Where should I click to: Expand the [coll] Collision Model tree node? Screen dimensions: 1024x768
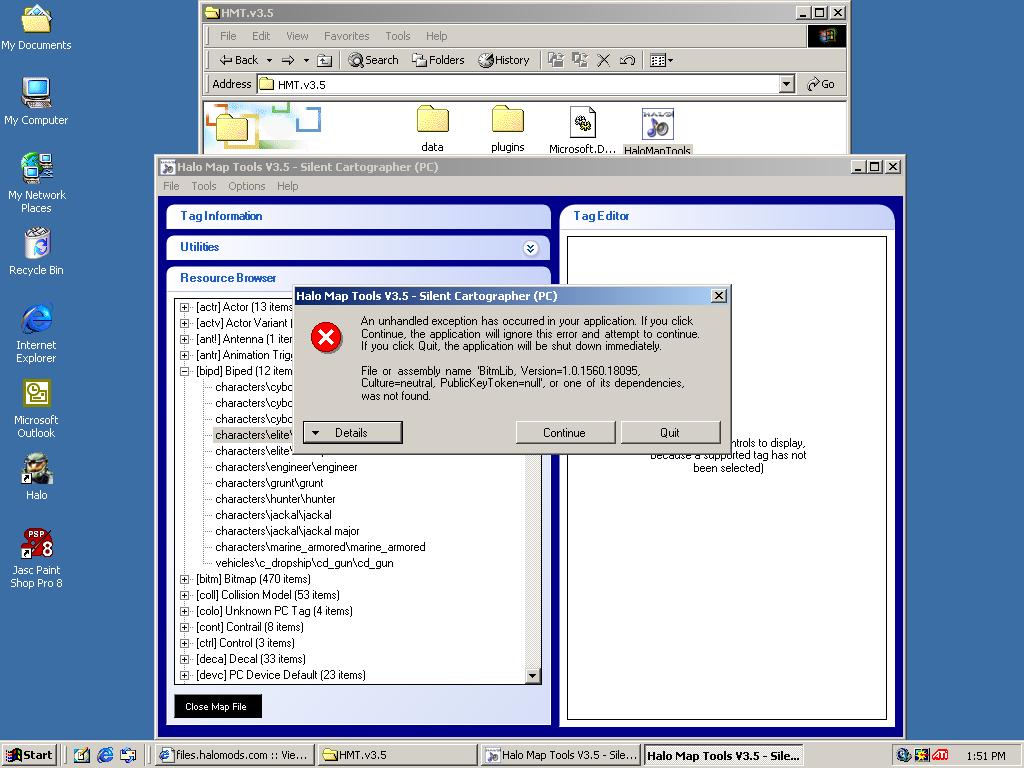pyautogui.click(x=184, y=595)
